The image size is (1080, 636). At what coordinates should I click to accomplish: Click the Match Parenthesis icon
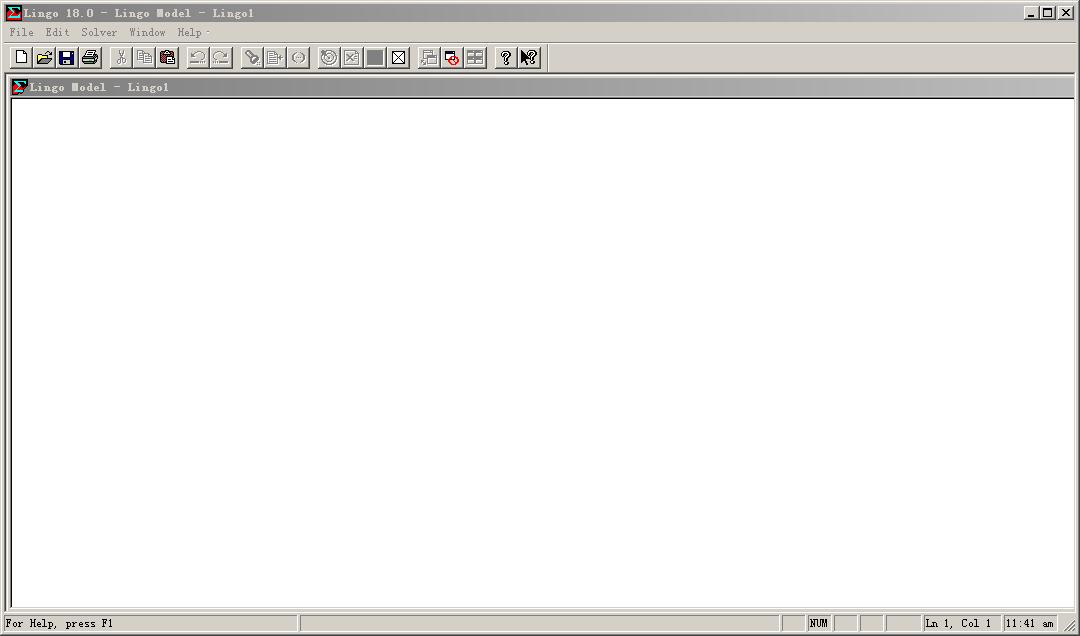tap(298, 58)
